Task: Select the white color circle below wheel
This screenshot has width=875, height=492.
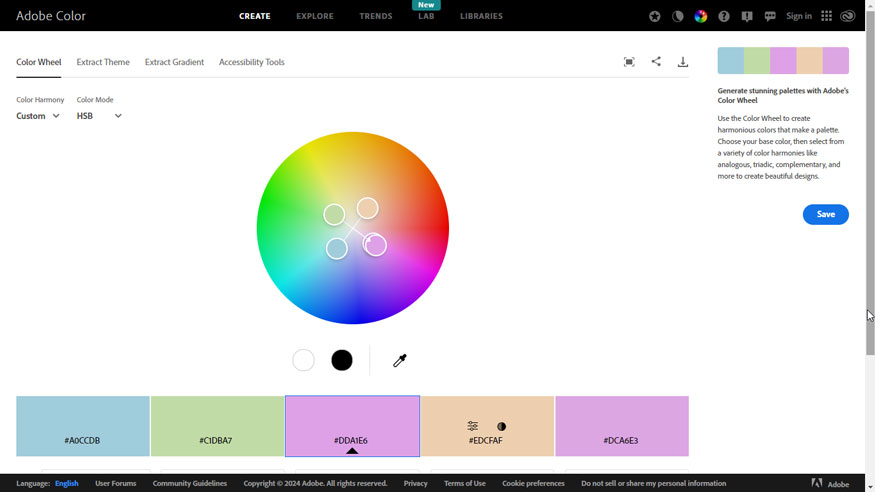Action: (x=304, y=360)
